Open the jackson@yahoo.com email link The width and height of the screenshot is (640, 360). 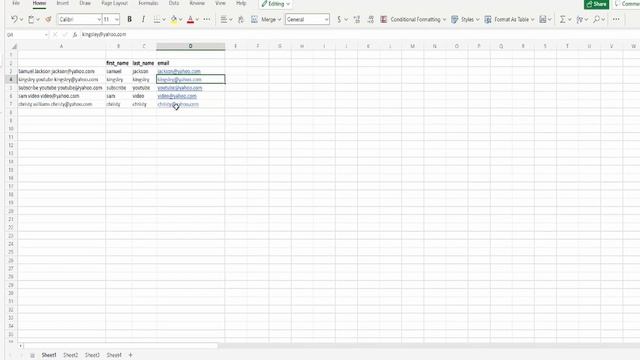[x=179, y=71]
